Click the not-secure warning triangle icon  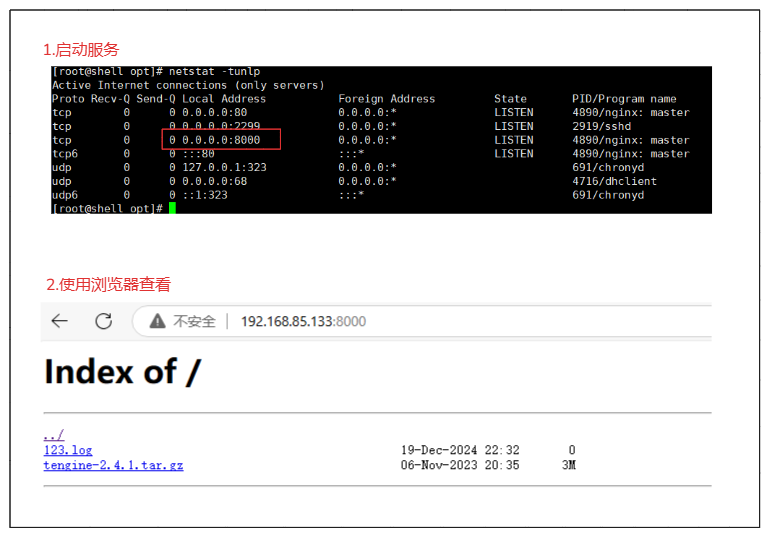(157, 321)
